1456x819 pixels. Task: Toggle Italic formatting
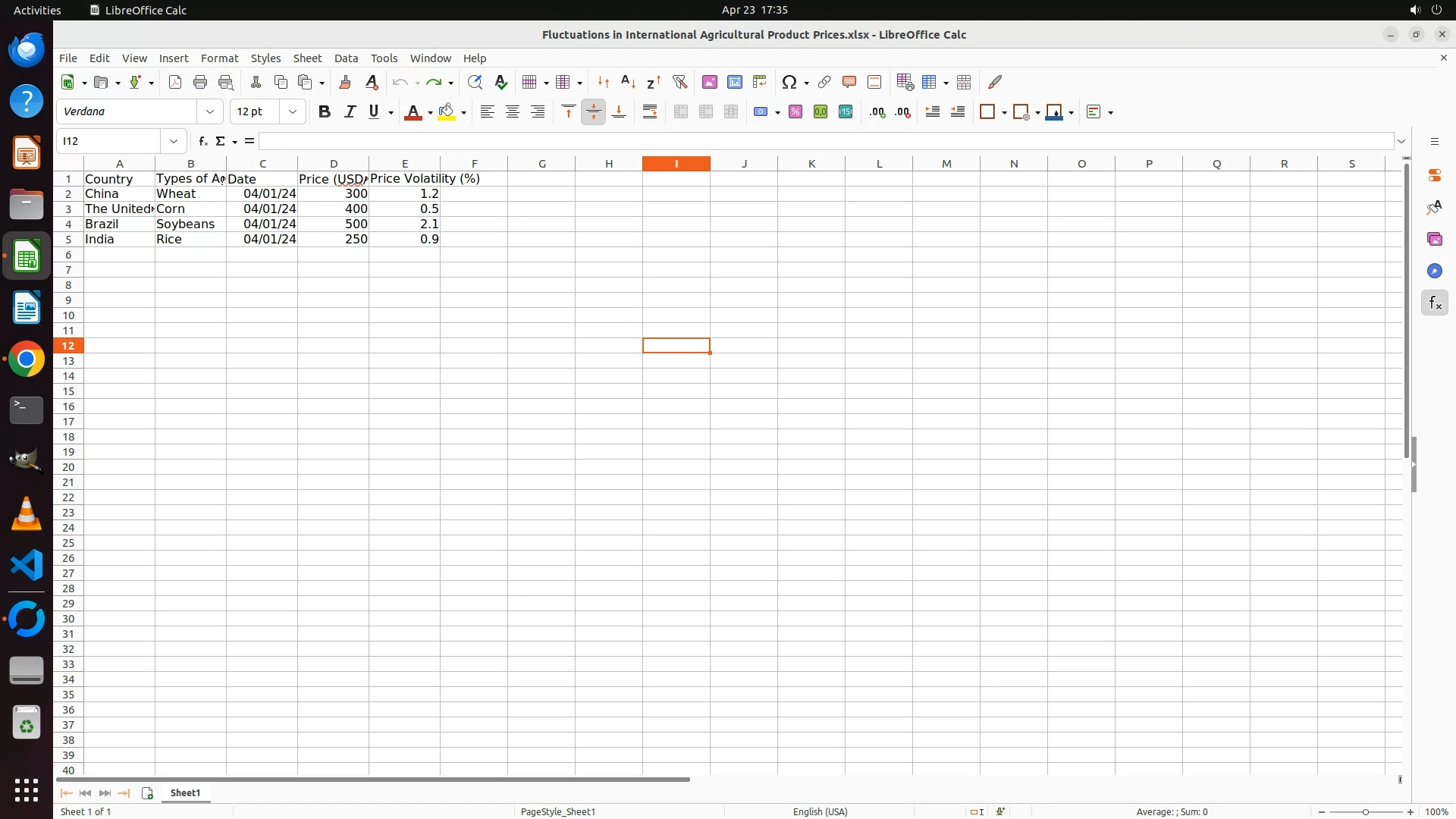(350, 112)
